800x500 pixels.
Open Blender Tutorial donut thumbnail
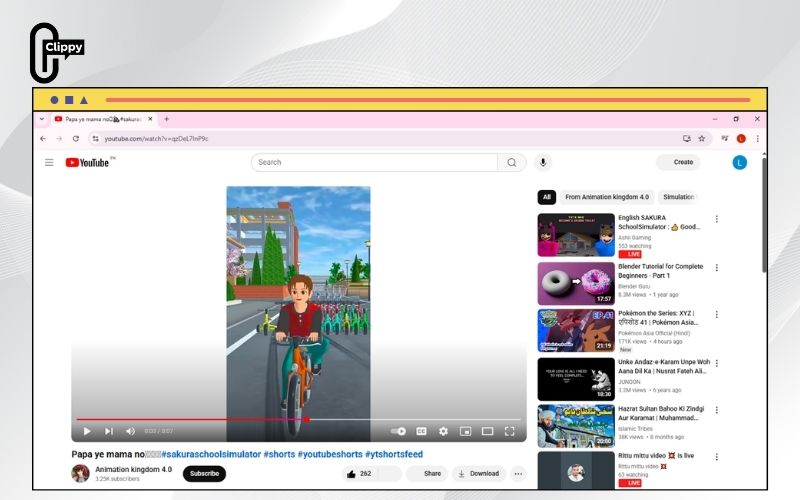[x=576, y=284]
